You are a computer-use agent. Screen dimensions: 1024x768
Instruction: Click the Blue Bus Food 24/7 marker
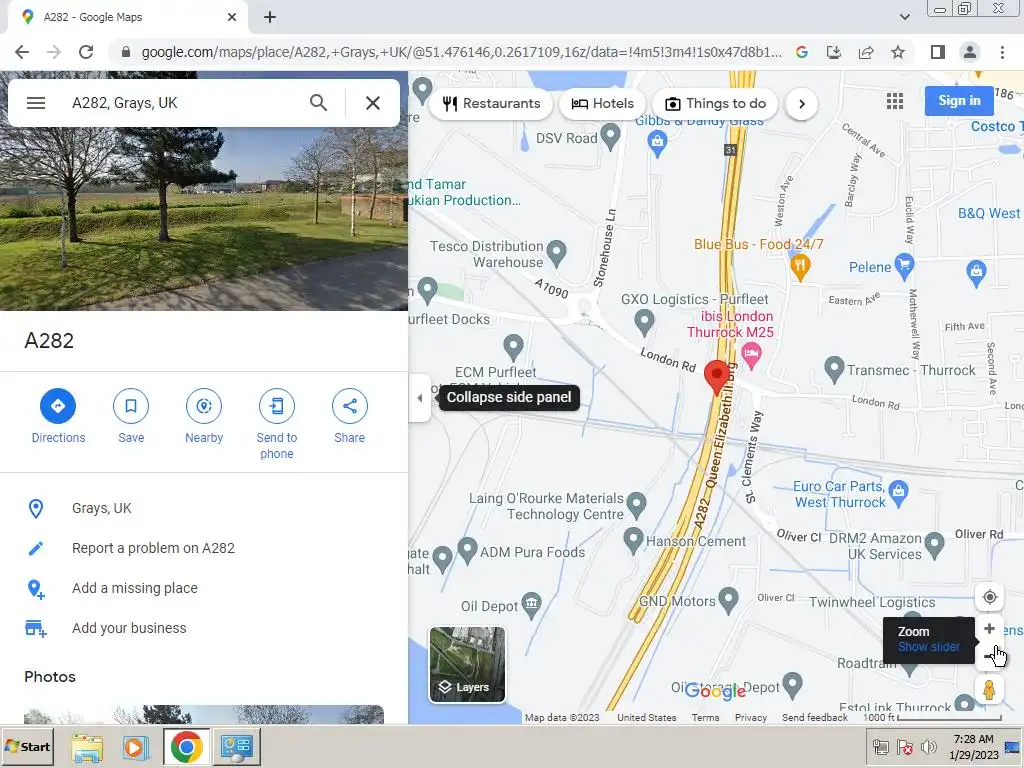click(x=800, y=266)
